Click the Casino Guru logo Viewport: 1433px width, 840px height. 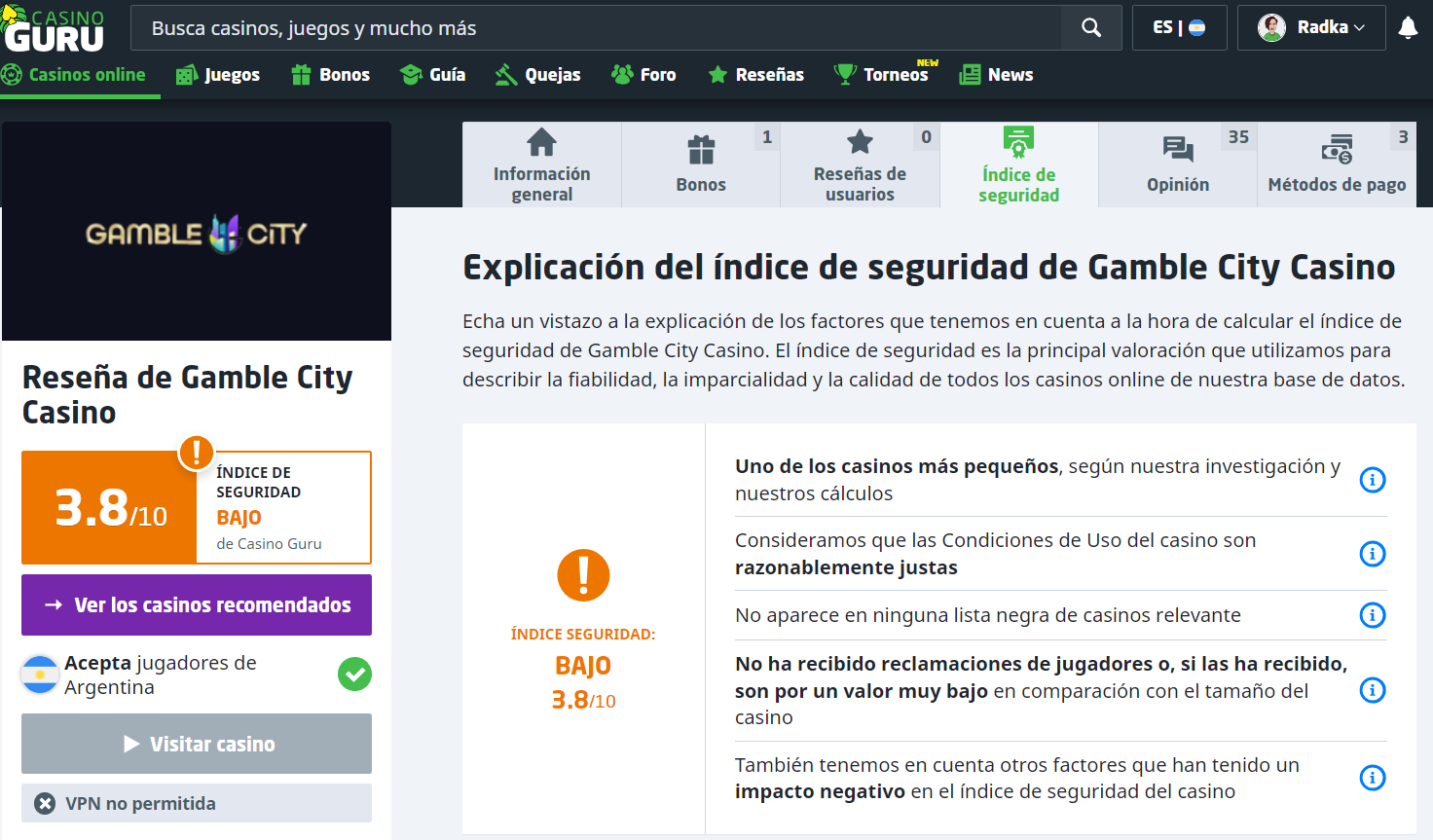pyautogui.click(x=55, y=30)
